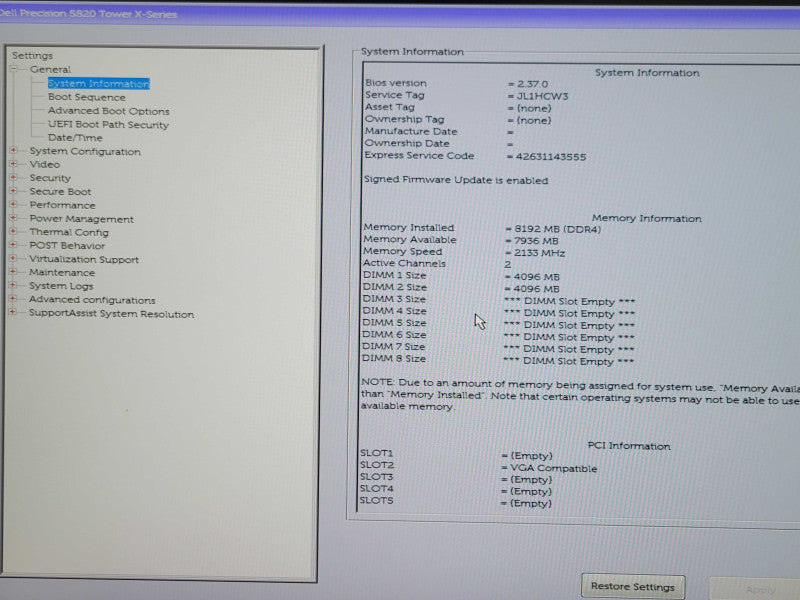Click the SLOT5 (Empty) value
Image resolution: width=800 pixels, height=600 pixels.
coord(531,503)
